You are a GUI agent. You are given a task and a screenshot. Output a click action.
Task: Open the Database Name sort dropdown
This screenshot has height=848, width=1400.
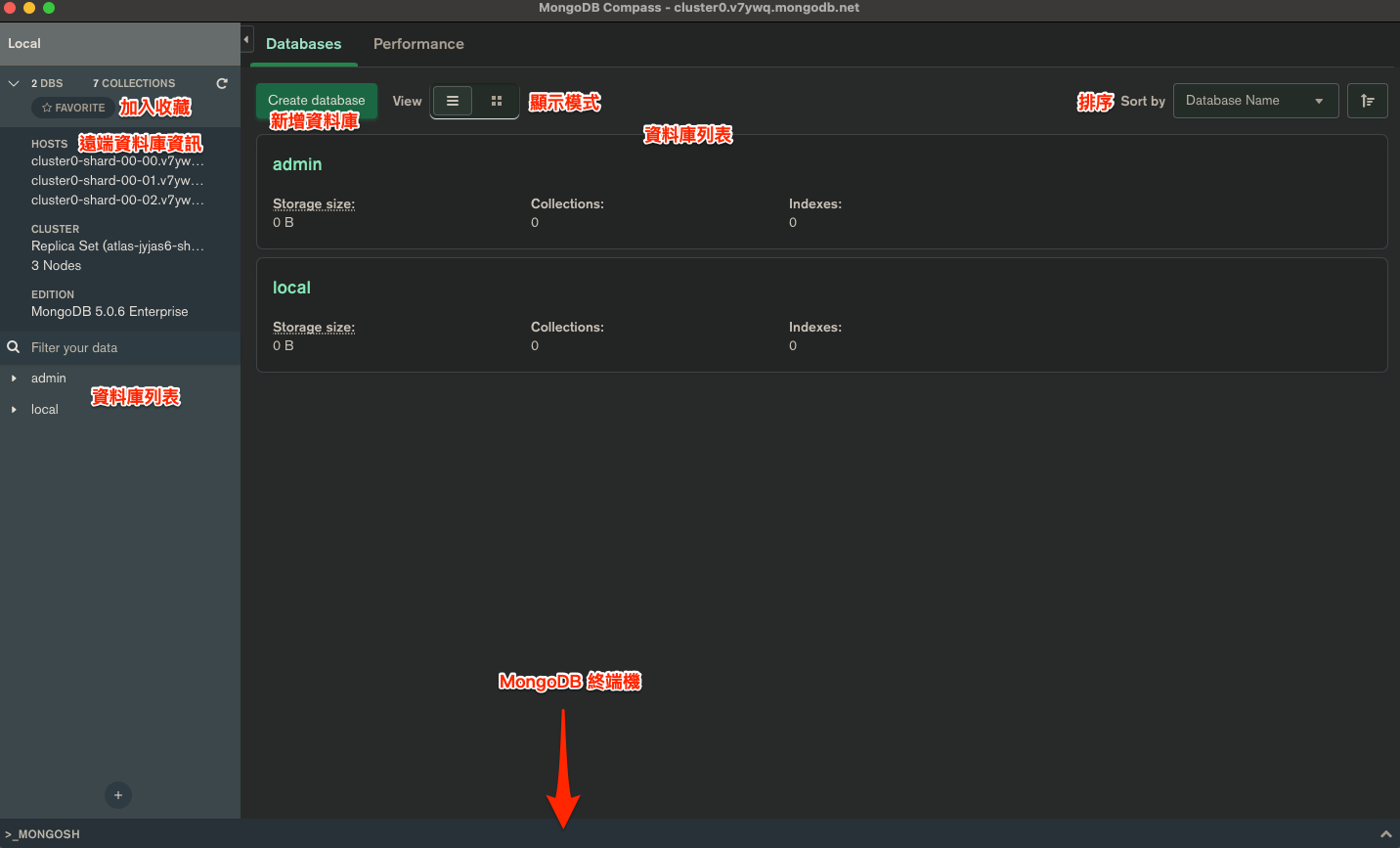point(1255,101)
